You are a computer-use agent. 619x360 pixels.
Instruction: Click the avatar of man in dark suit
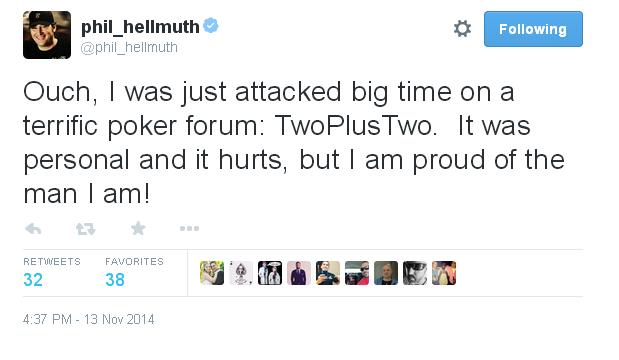pyautogui.click(x=299, y=273)
